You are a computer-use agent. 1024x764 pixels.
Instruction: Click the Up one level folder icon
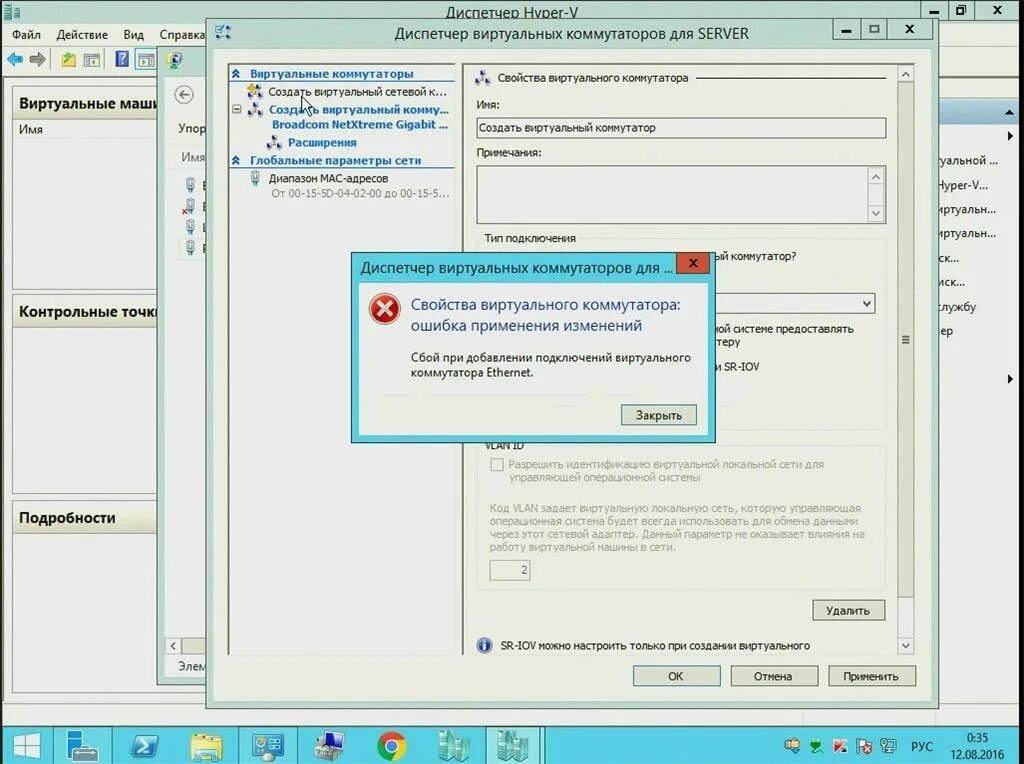tap(69, 60)
